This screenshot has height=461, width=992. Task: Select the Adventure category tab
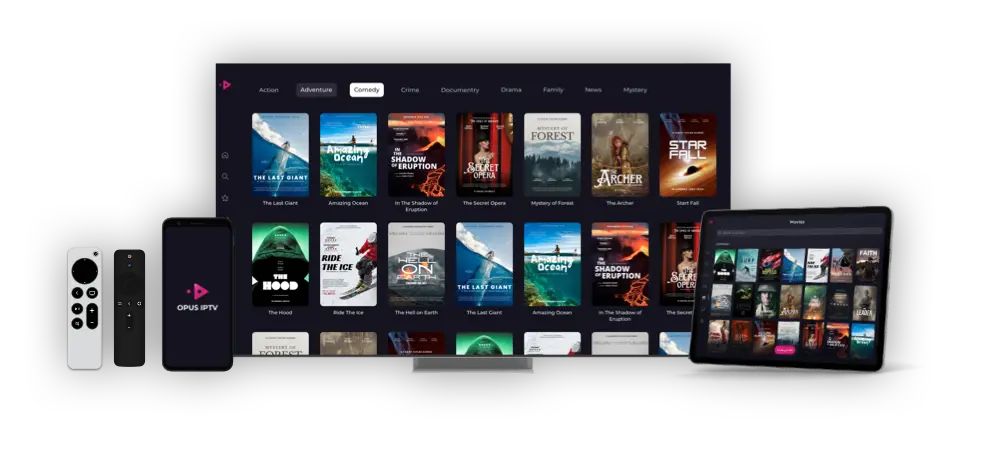coord(316,90)
